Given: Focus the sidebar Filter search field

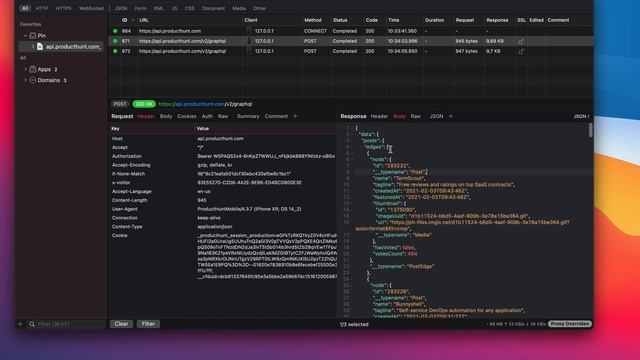Looking at the screenshot, I should tap(67, 324).
